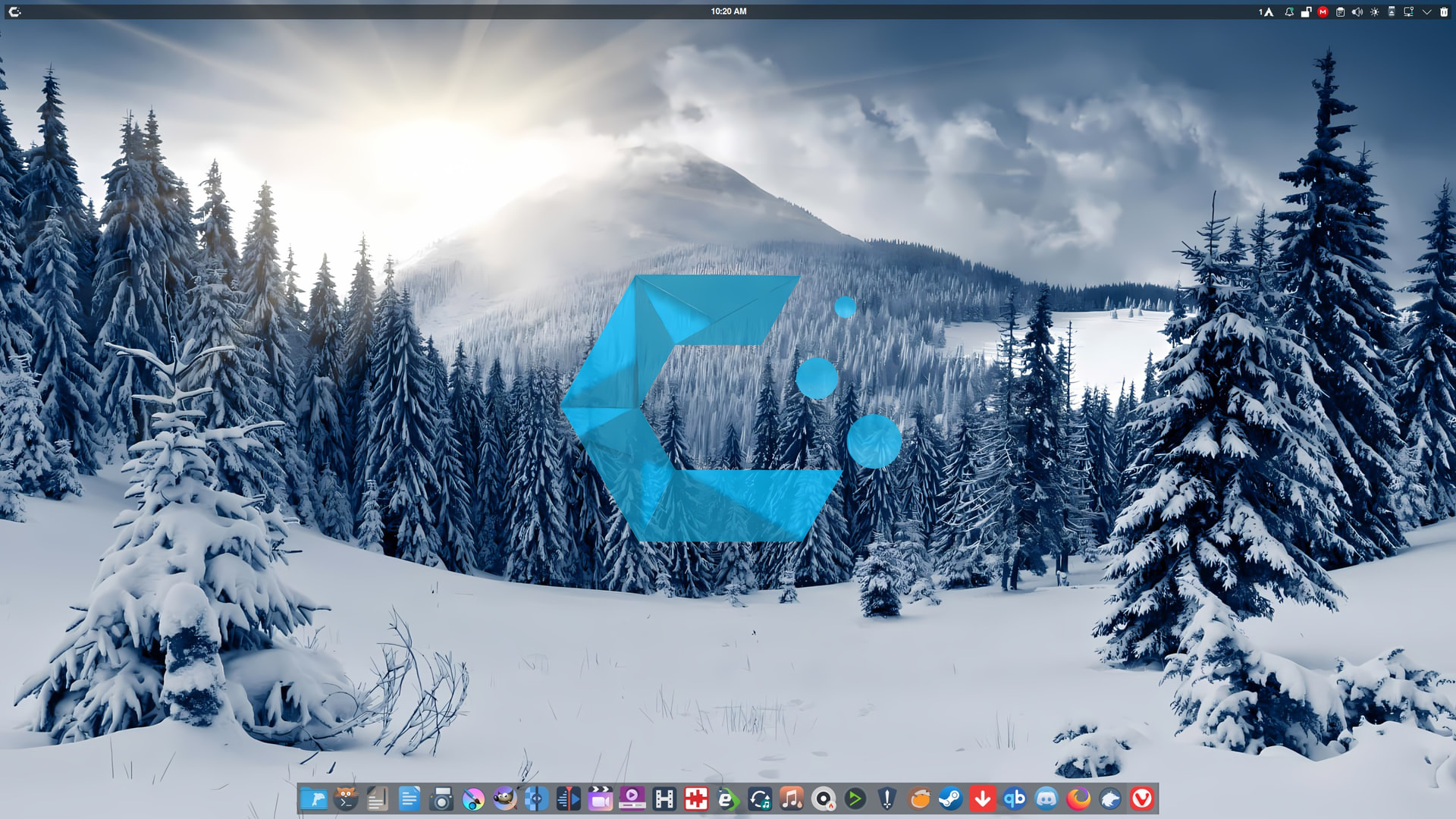Open the Discord app icon
The image size is (1456, 819).
(1046, 799)
